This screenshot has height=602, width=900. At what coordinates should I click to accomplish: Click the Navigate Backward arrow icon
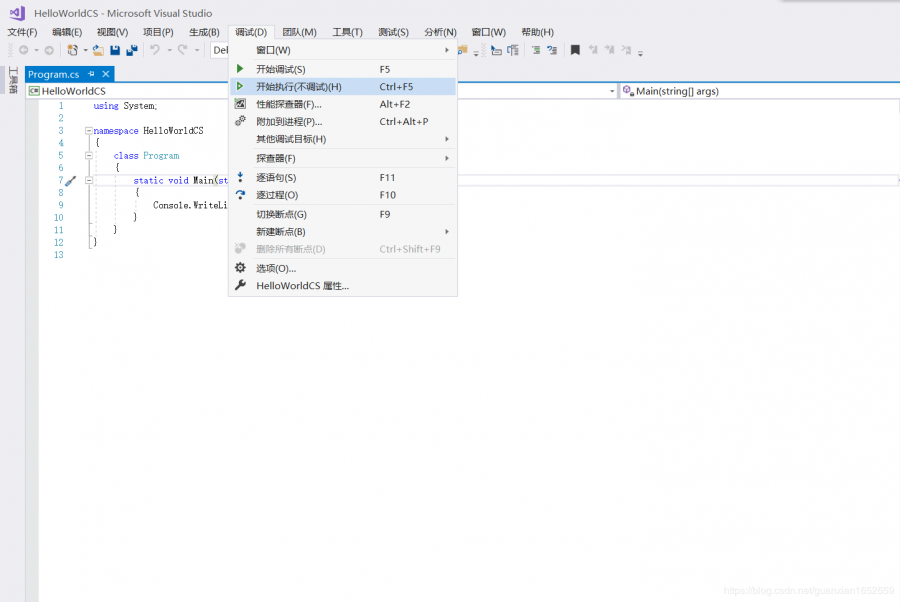tap(24, 49)
